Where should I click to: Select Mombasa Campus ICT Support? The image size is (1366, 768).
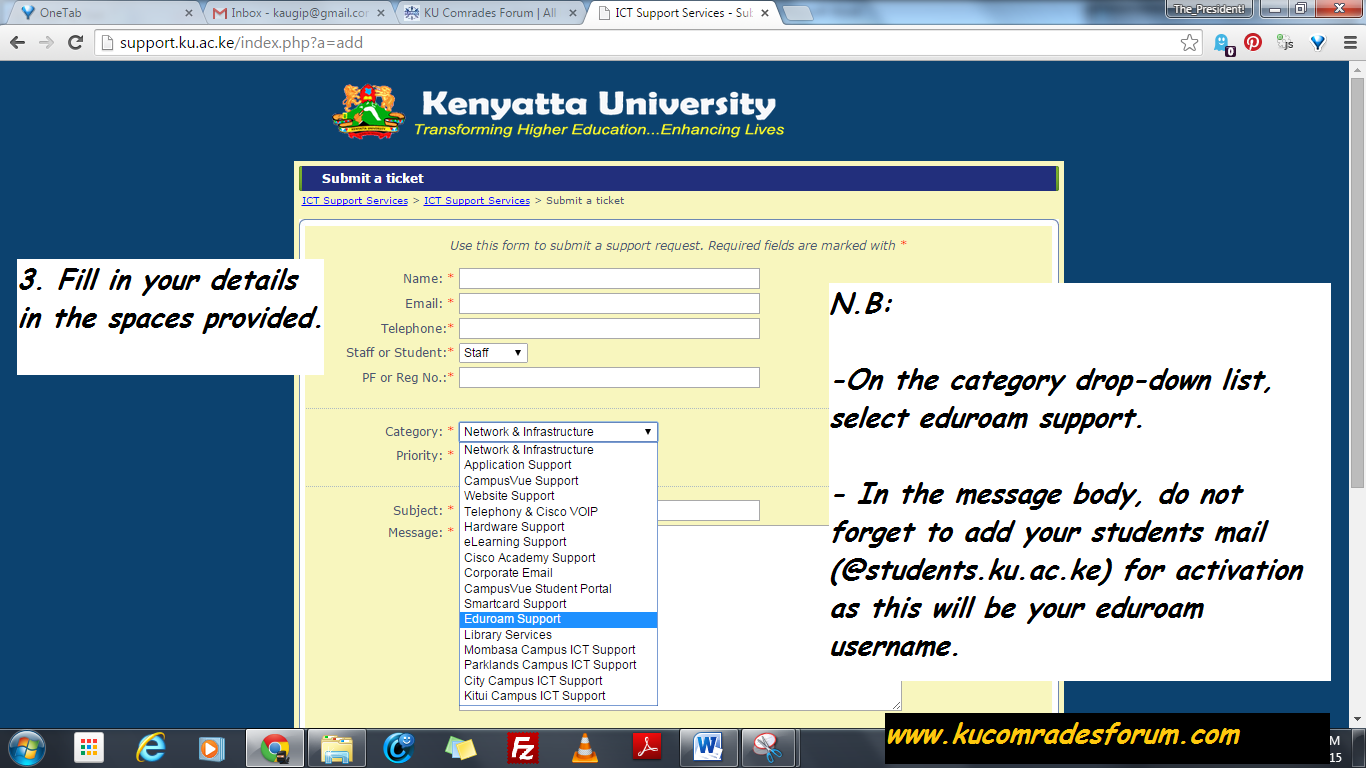click(x=558, y=650)
